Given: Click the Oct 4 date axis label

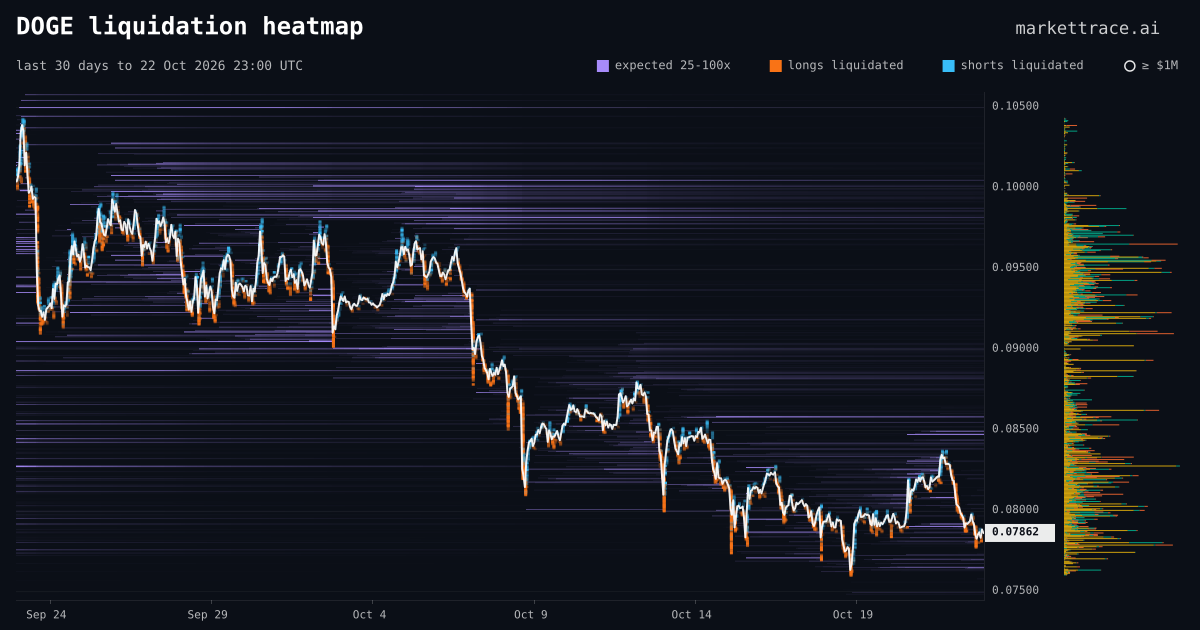Looking at the screenshot, I should tap(369, 614).
